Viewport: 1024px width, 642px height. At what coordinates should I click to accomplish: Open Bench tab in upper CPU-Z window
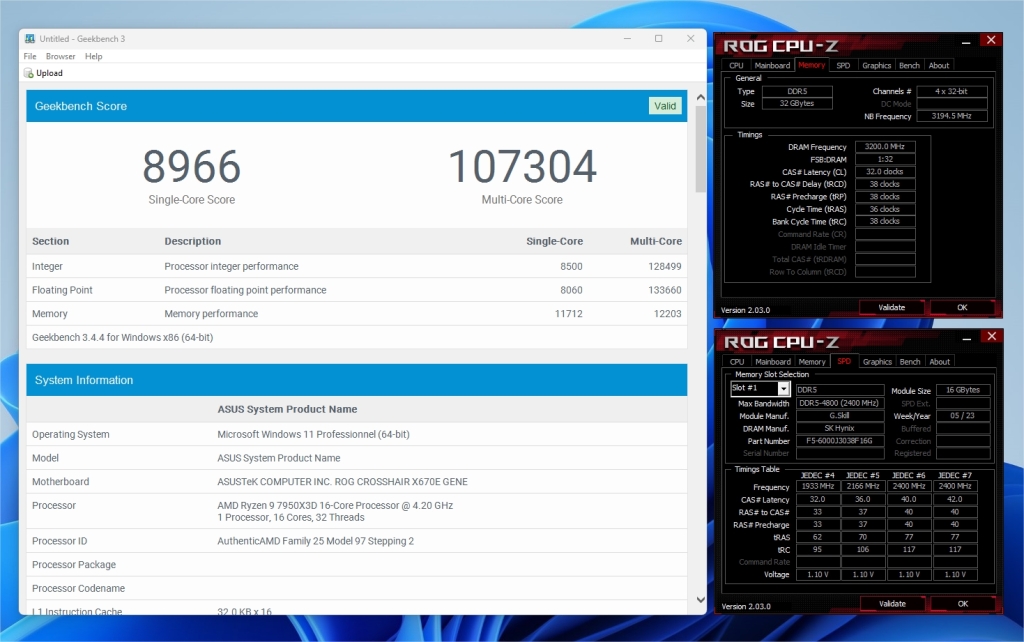tap(909, 66)
